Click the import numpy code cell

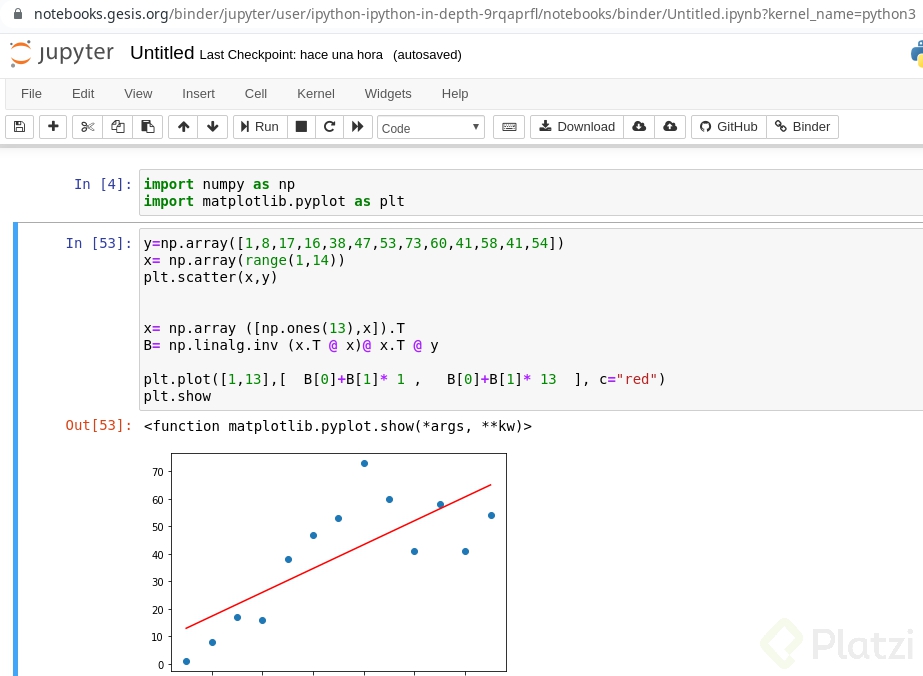click(533, 193)
